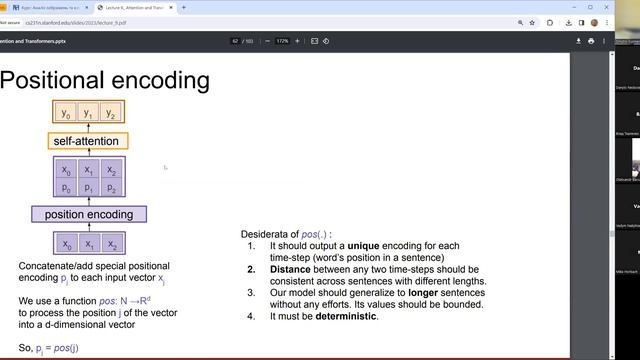Download the PDF from viewer toolbar
Screen dimensions: 640x360
click(578, 41)
